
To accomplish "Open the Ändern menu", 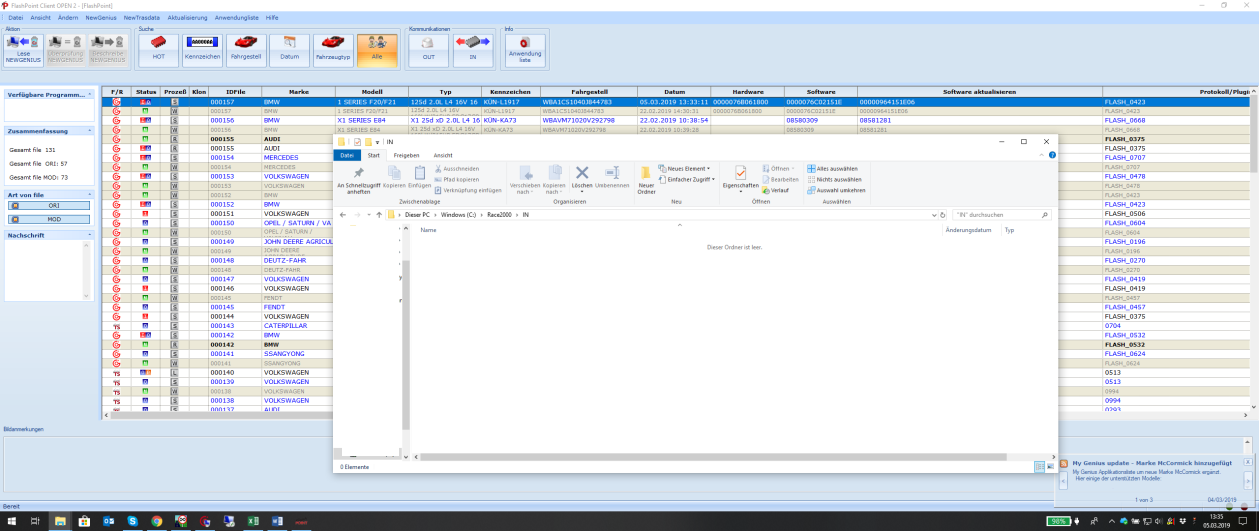I will (68, 18).
